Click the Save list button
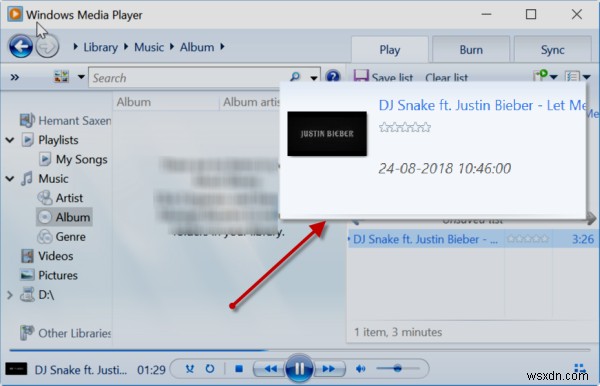Viewport: 600px width, 386px height. point(383,77)
